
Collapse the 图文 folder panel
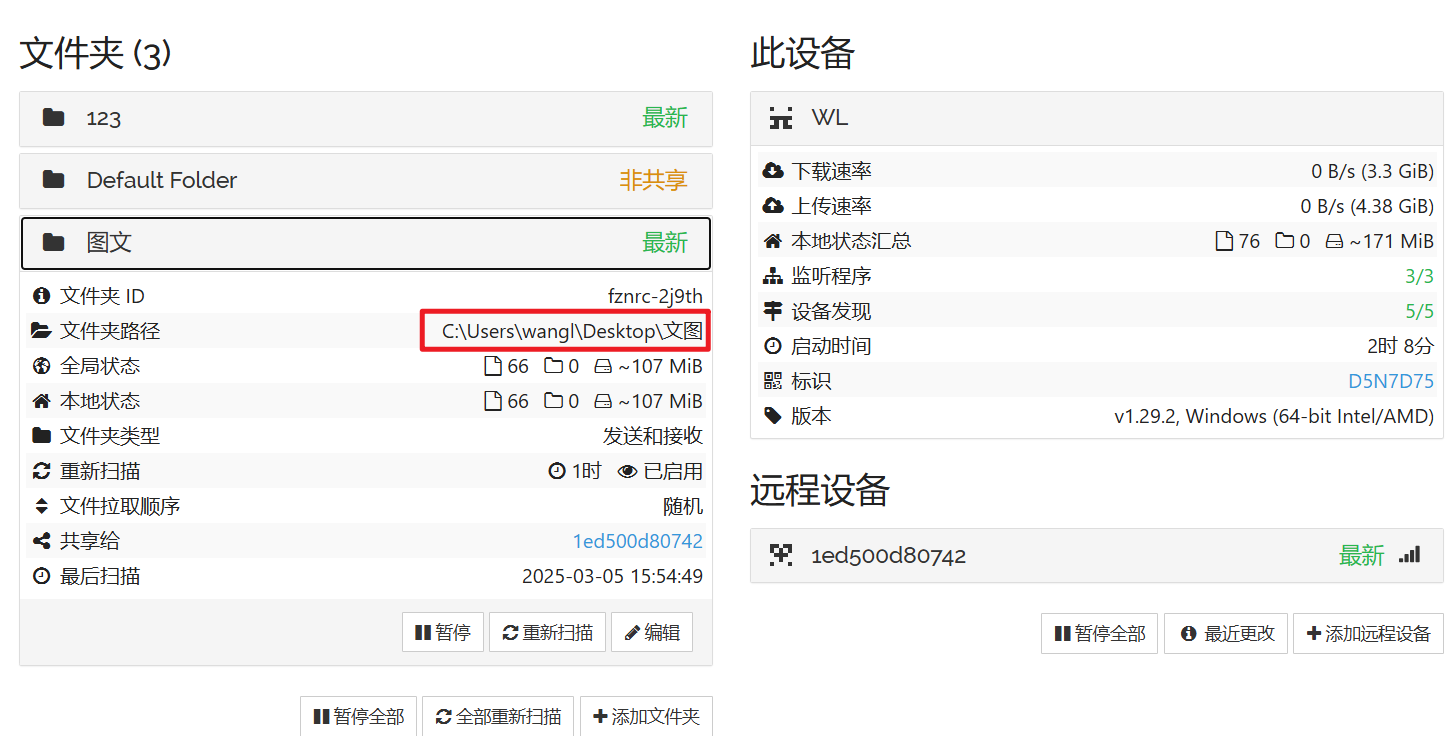pos(366,243)
